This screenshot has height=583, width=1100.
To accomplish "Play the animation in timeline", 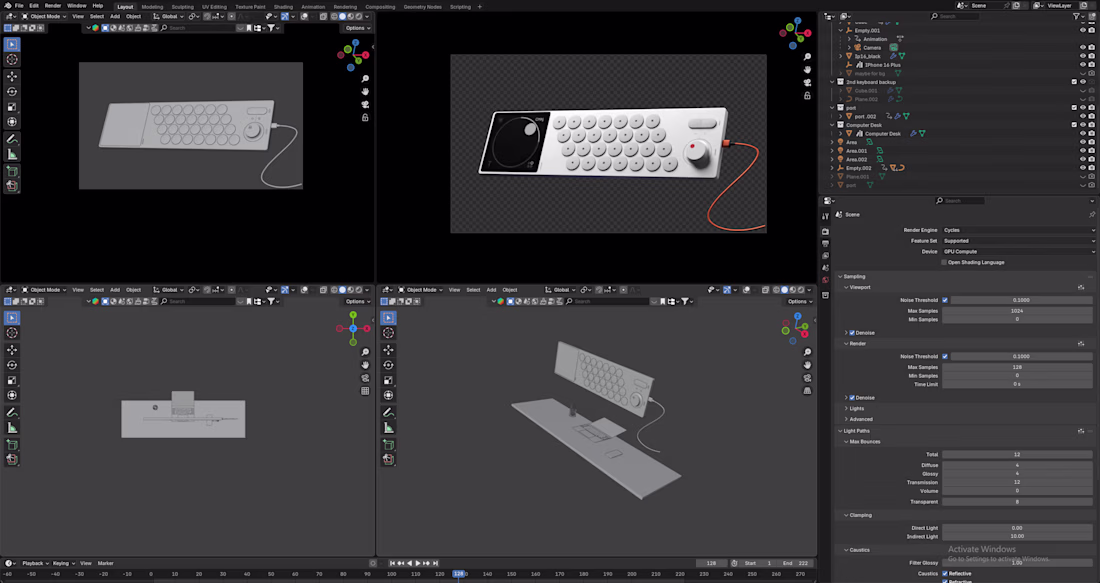I will pyautogui.click(x=418, y=563).
